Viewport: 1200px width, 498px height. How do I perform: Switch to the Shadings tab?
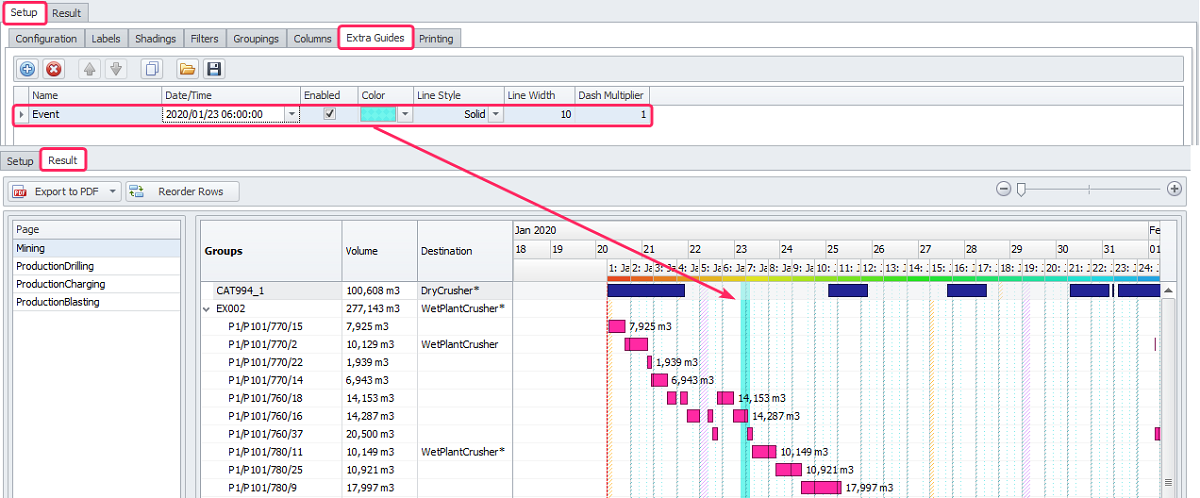[155, 39]
